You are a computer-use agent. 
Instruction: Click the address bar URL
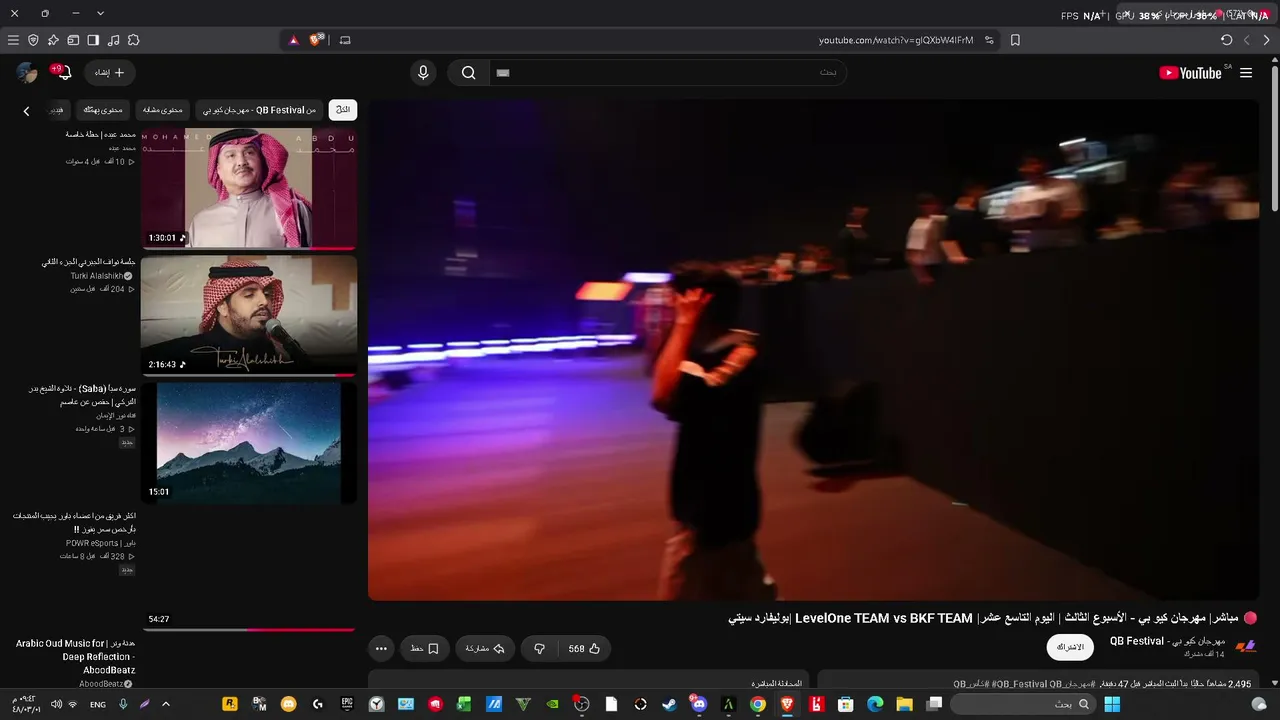click(896, 40)
